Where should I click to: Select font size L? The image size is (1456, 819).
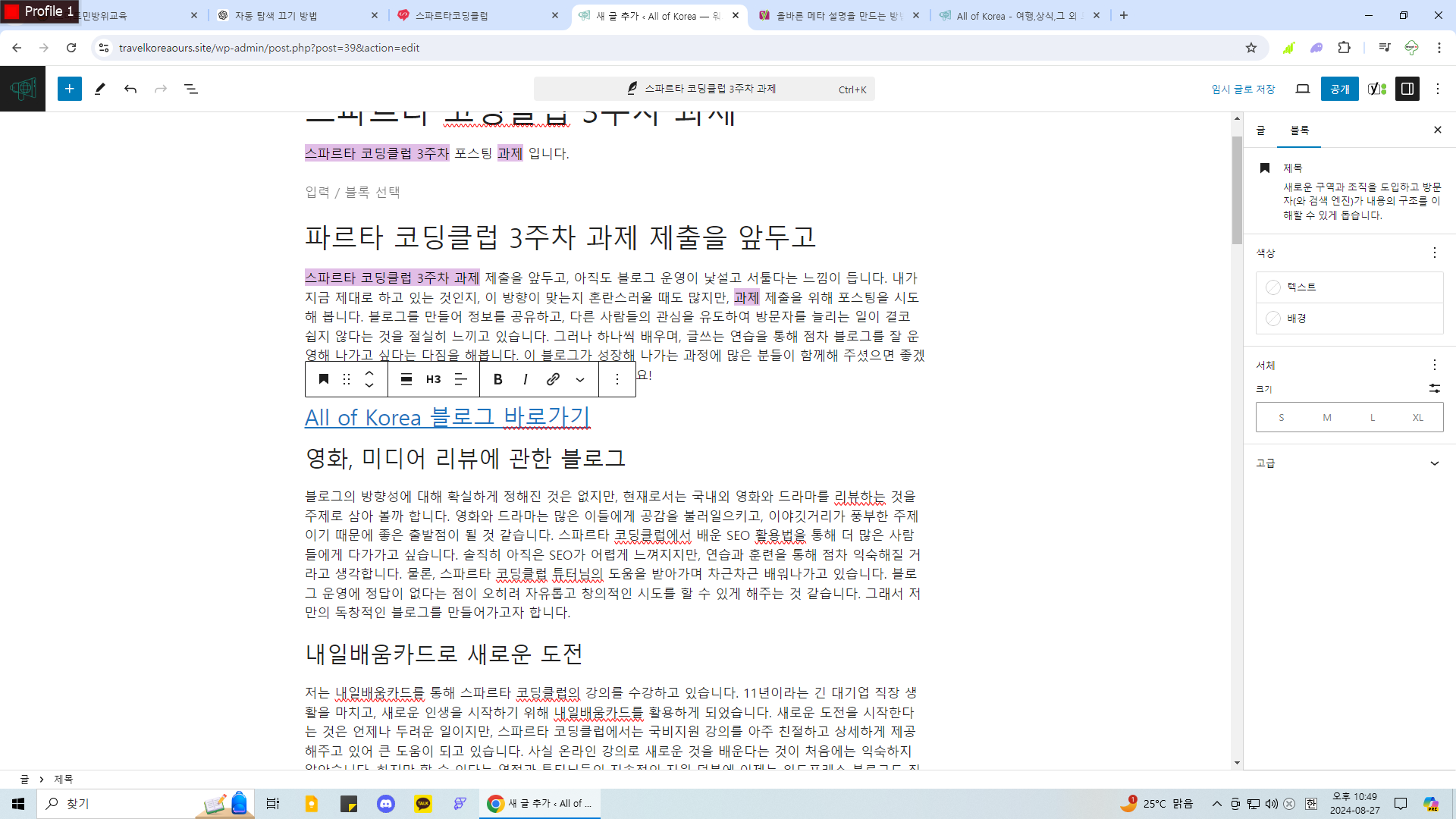point(1373,417)
